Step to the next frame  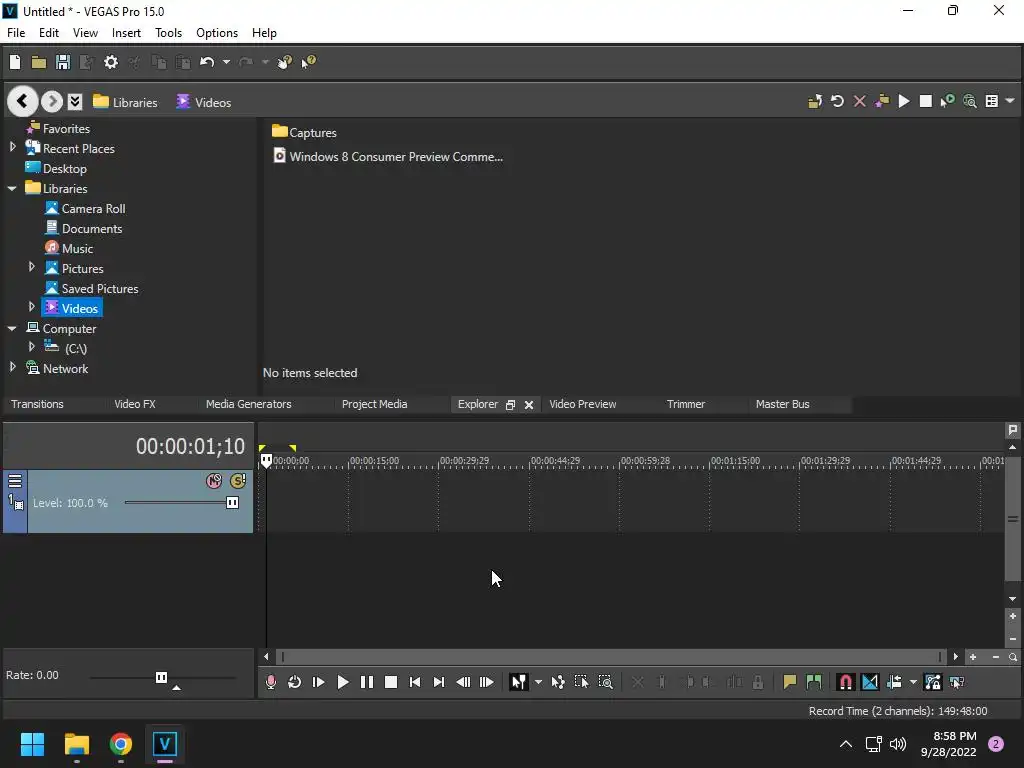(x=487, y=682)
